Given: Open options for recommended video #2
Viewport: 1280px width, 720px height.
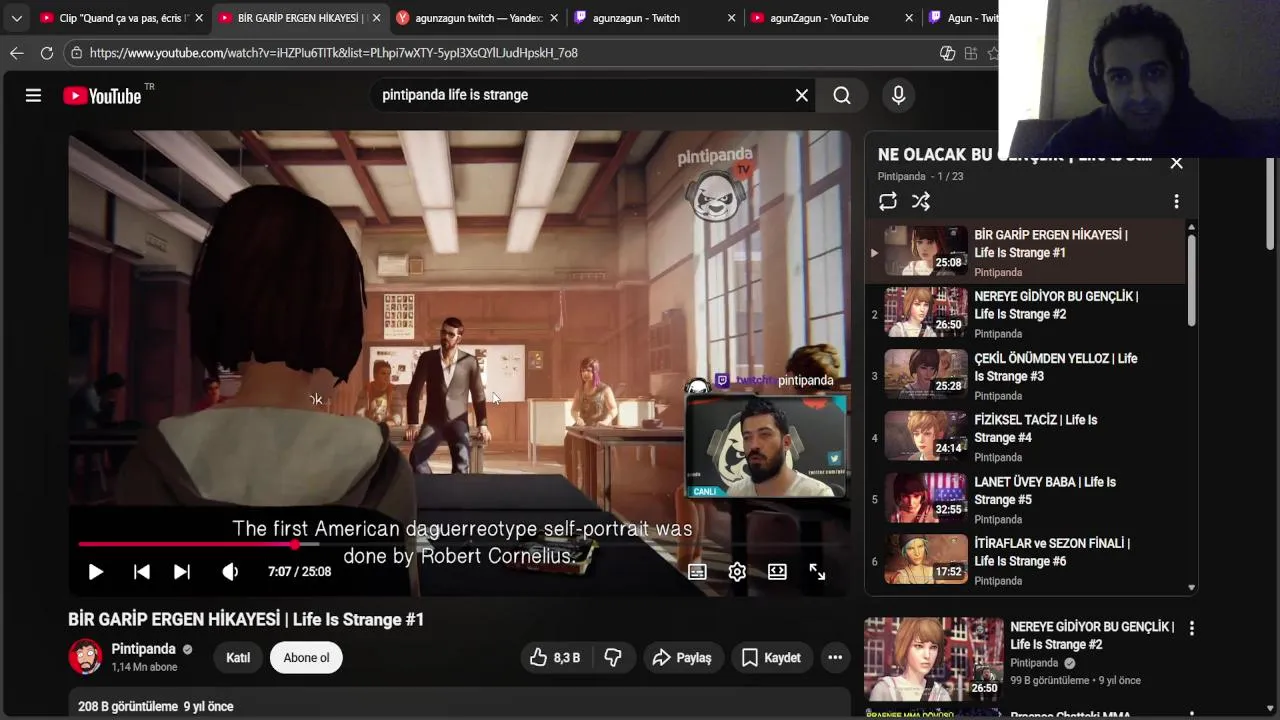Looking at the screenshot, I should 1191,628.
